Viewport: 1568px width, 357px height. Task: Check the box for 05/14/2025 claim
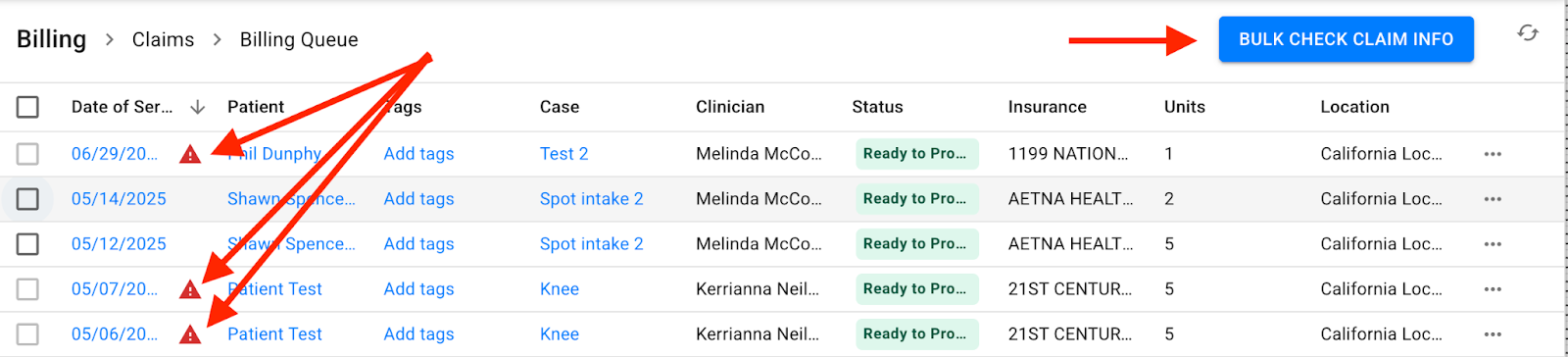point(27,199)
